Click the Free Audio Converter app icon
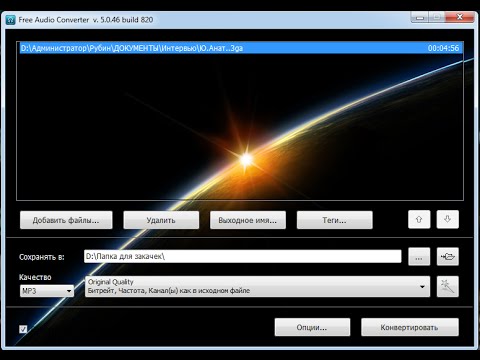 [x=11, y=20]
